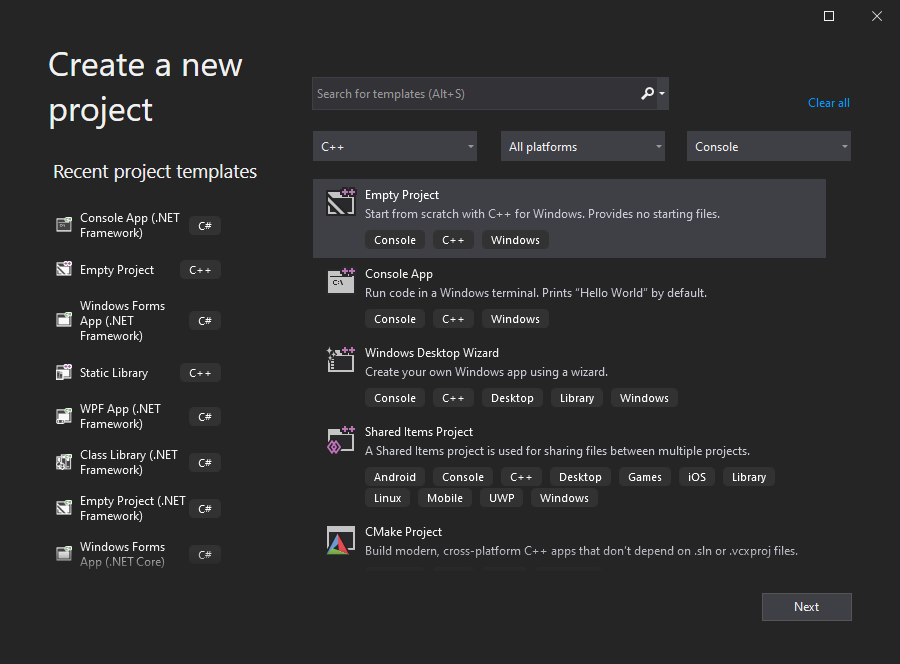Click the C++ tag beside recent Empty Project

[x=200, y=270]
